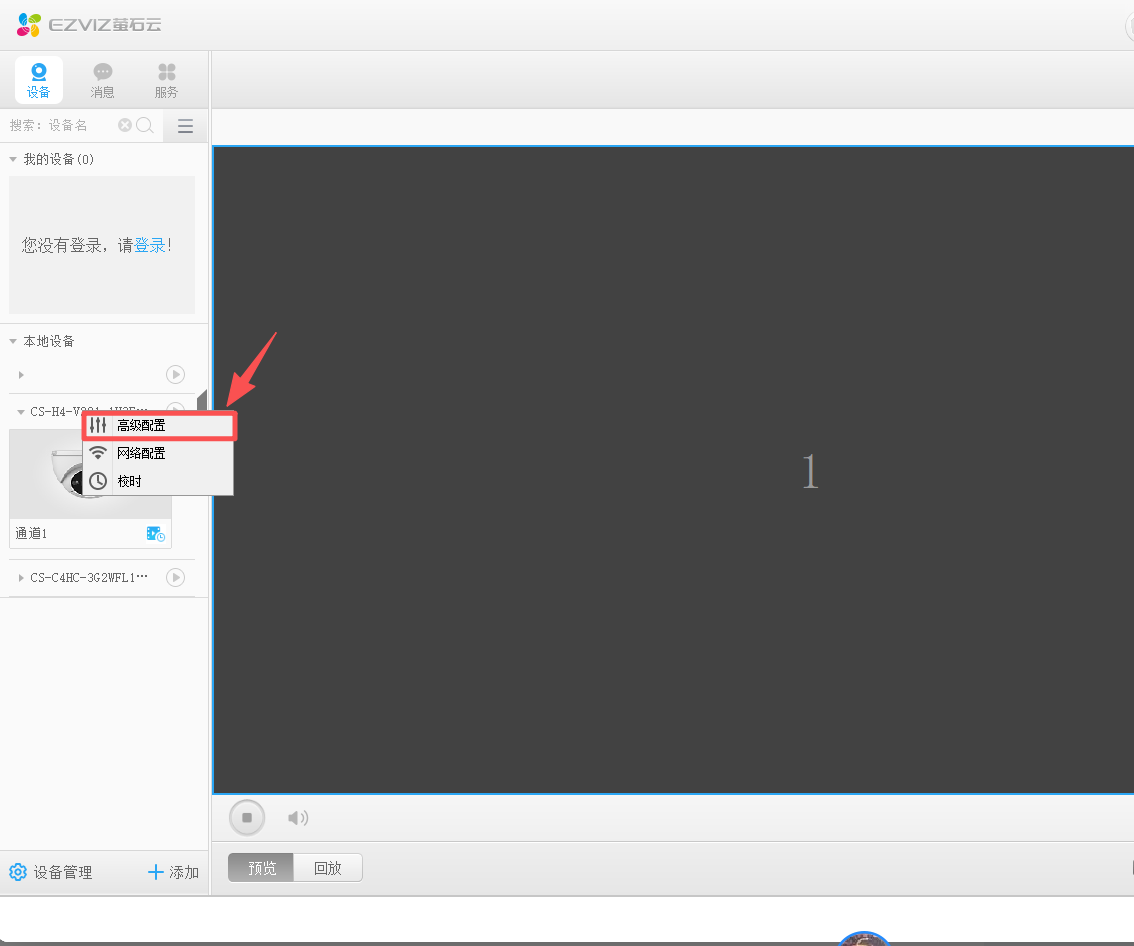Mute the preview speaker volume
1134x946 pixels.
(297, 818)
